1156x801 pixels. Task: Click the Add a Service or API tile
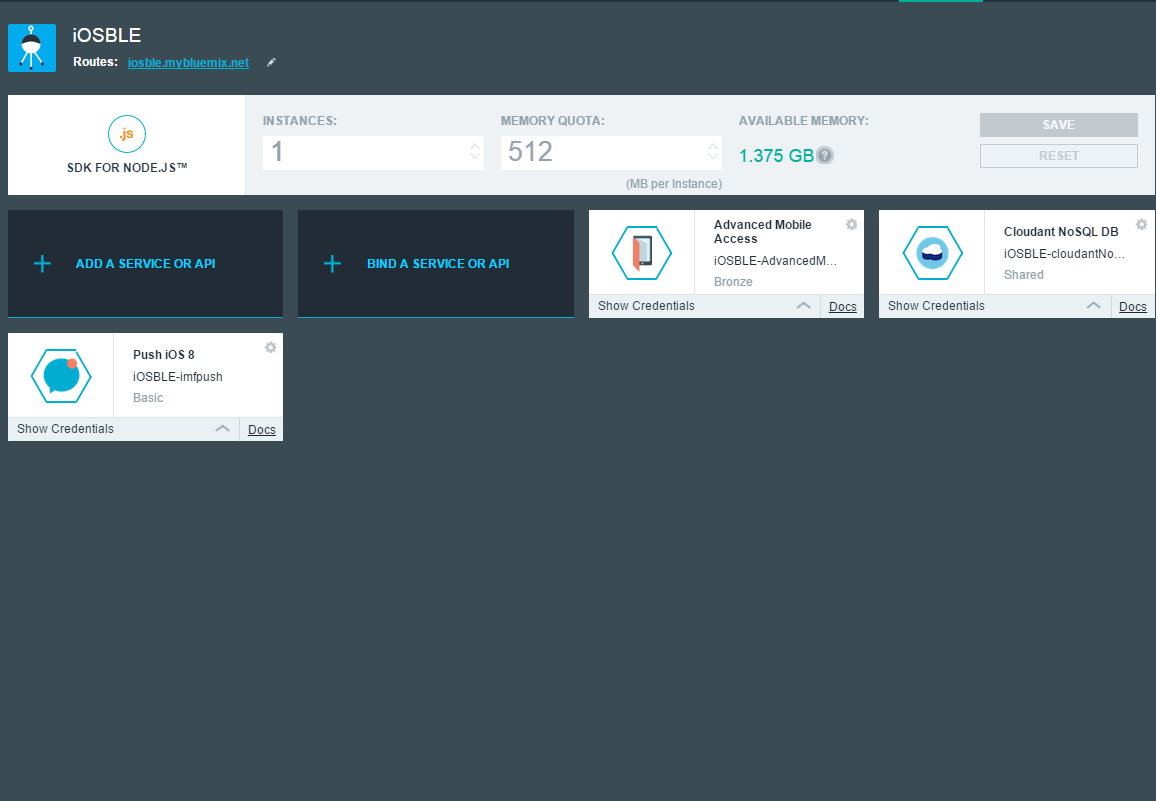[x=145, y=263]
